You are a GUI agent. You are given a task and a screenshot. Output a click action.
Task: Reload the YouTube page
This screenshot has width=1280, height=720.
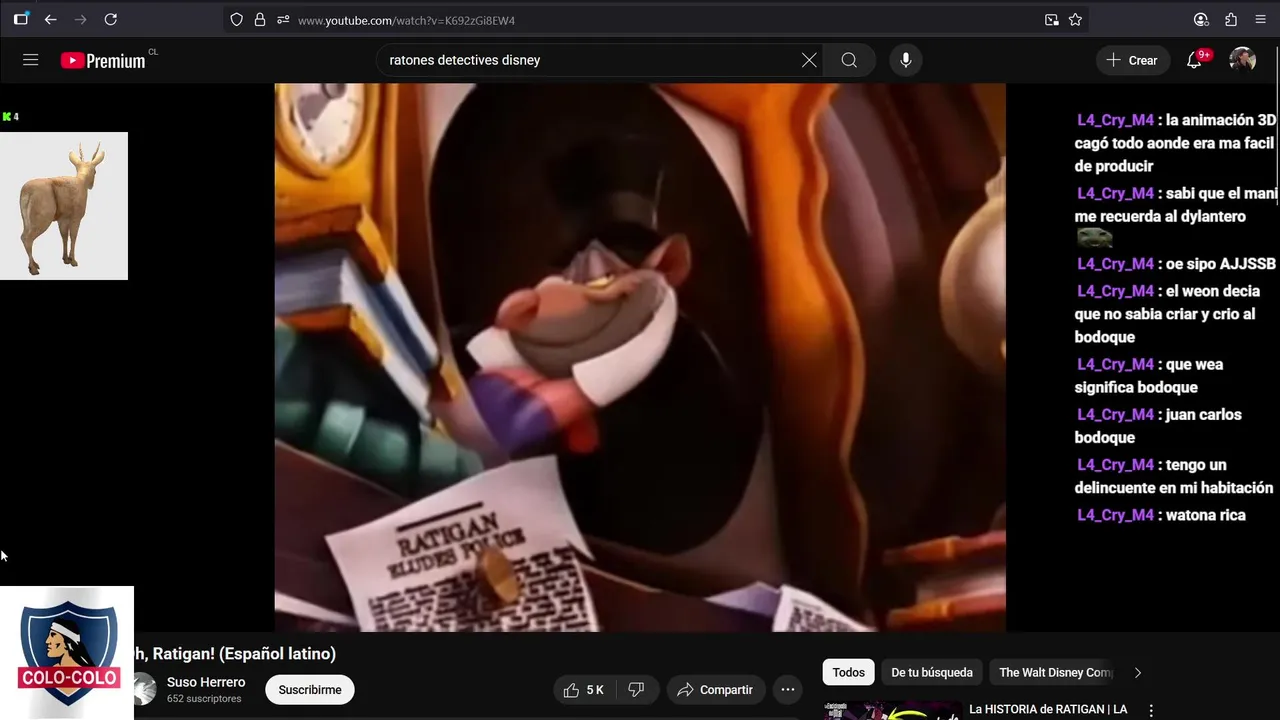coord(111,19)
